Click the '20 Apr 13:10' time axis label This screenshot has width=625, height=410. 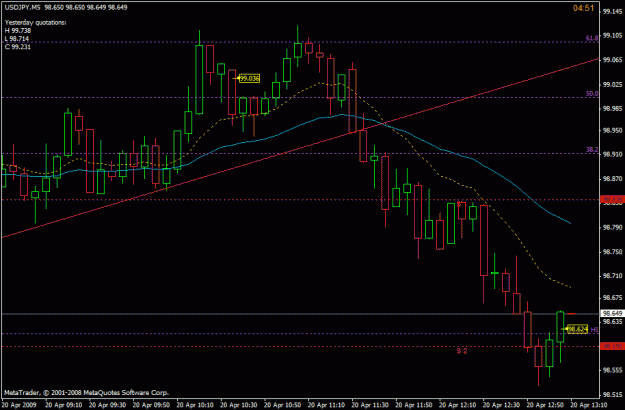[590, 405]
